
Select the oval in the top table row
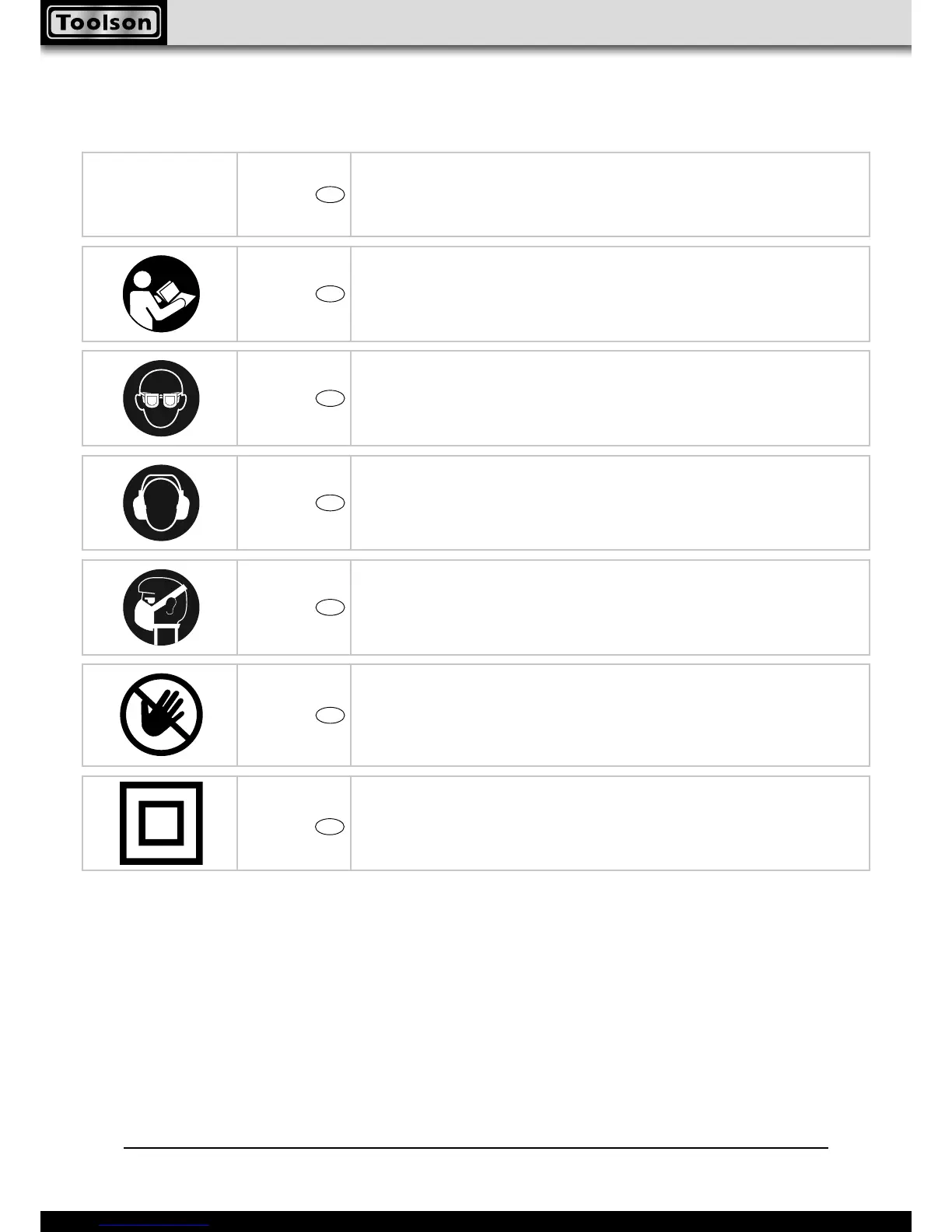pos(331,194)
